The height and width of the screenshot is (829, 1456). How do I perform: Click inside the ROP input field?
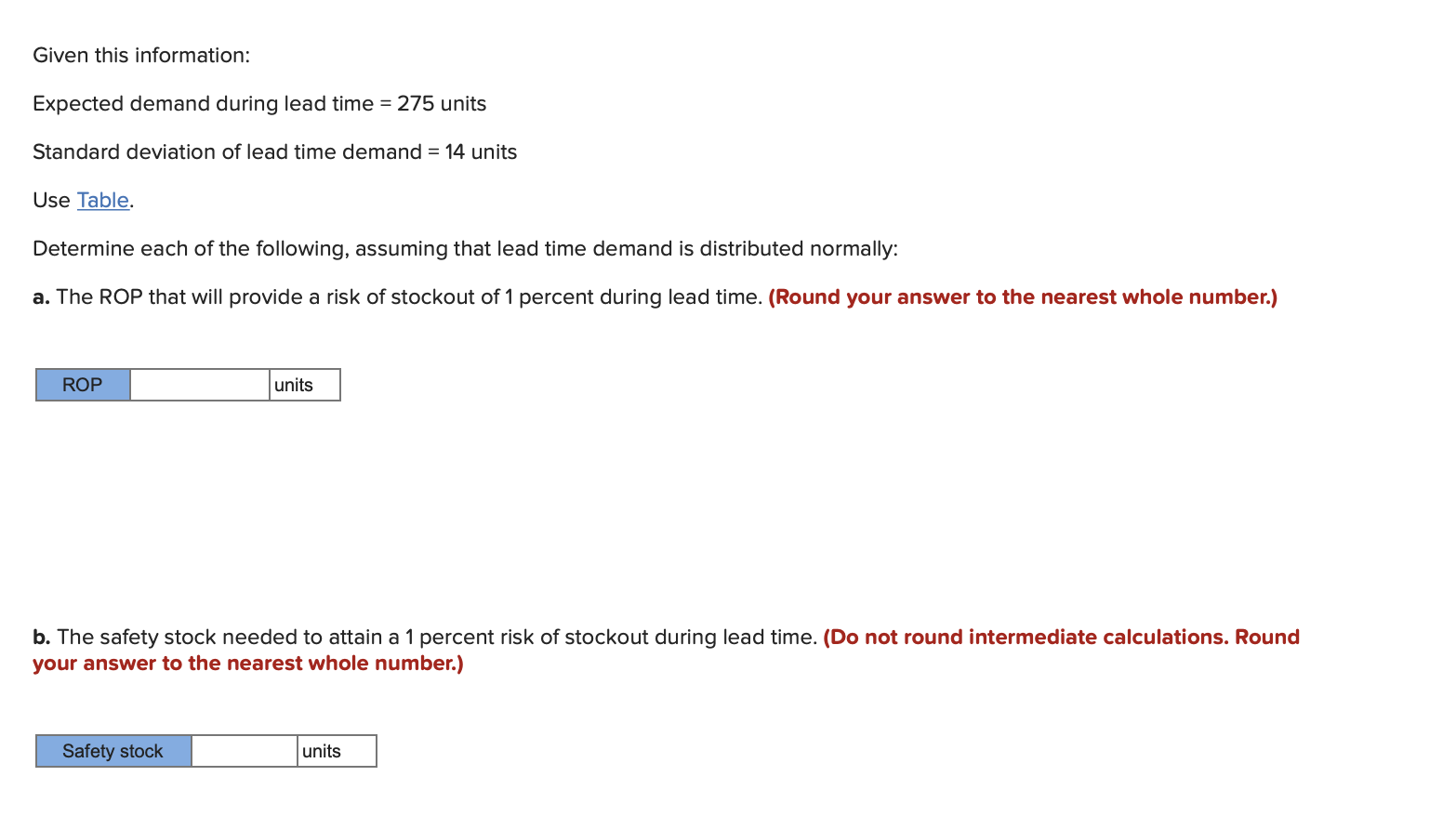tap(199, 384)
